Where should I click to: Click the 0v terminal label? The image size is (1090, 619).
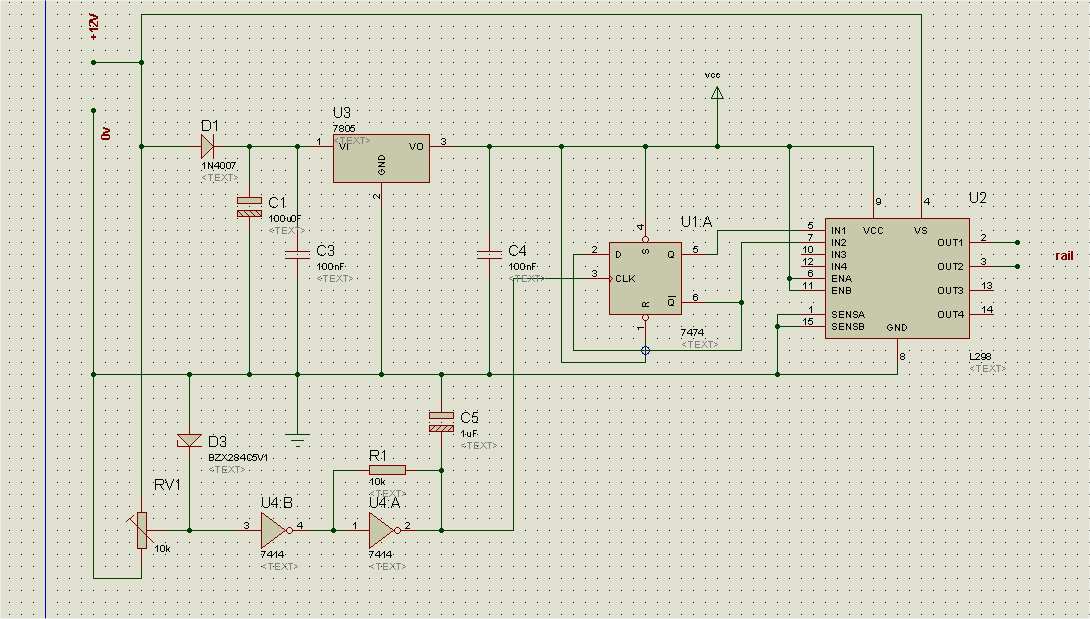pos(106,134)
